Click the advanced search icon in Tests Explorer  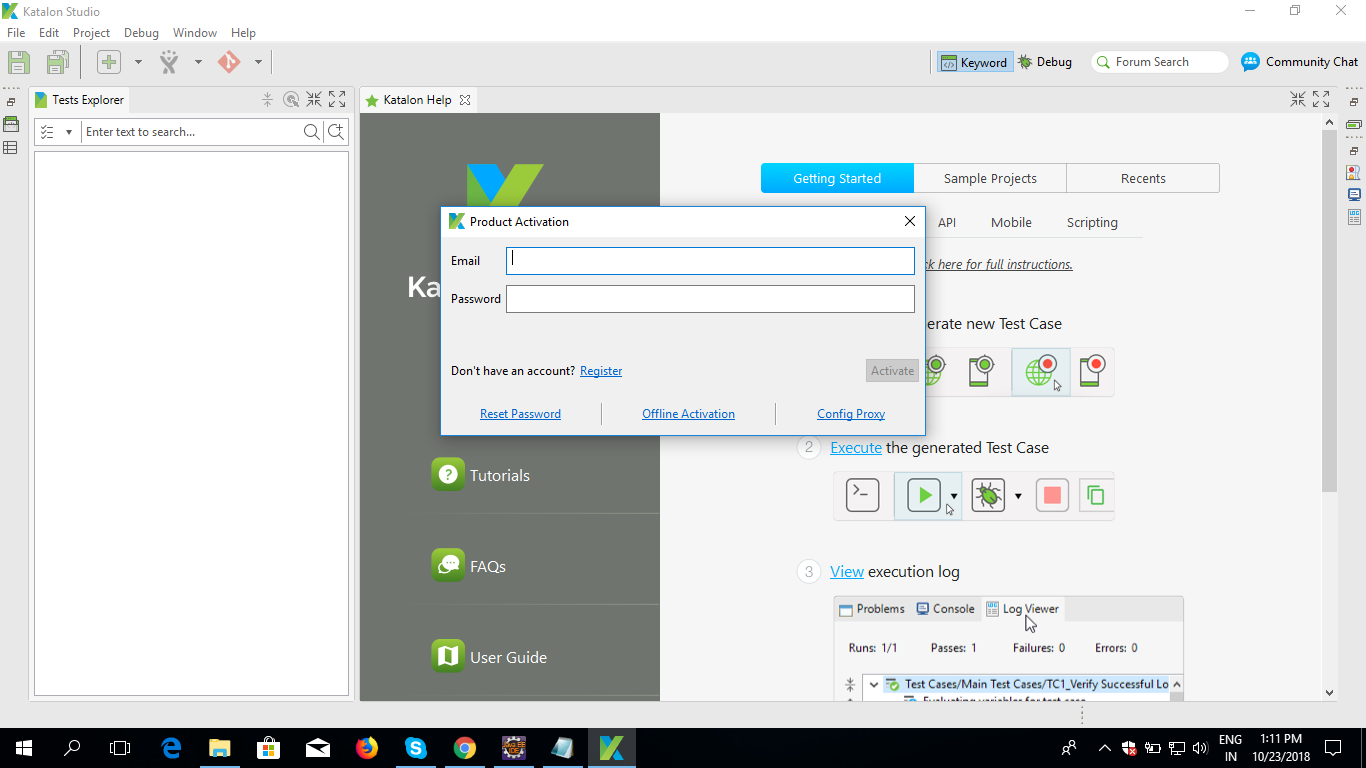(x=336, y=132)
